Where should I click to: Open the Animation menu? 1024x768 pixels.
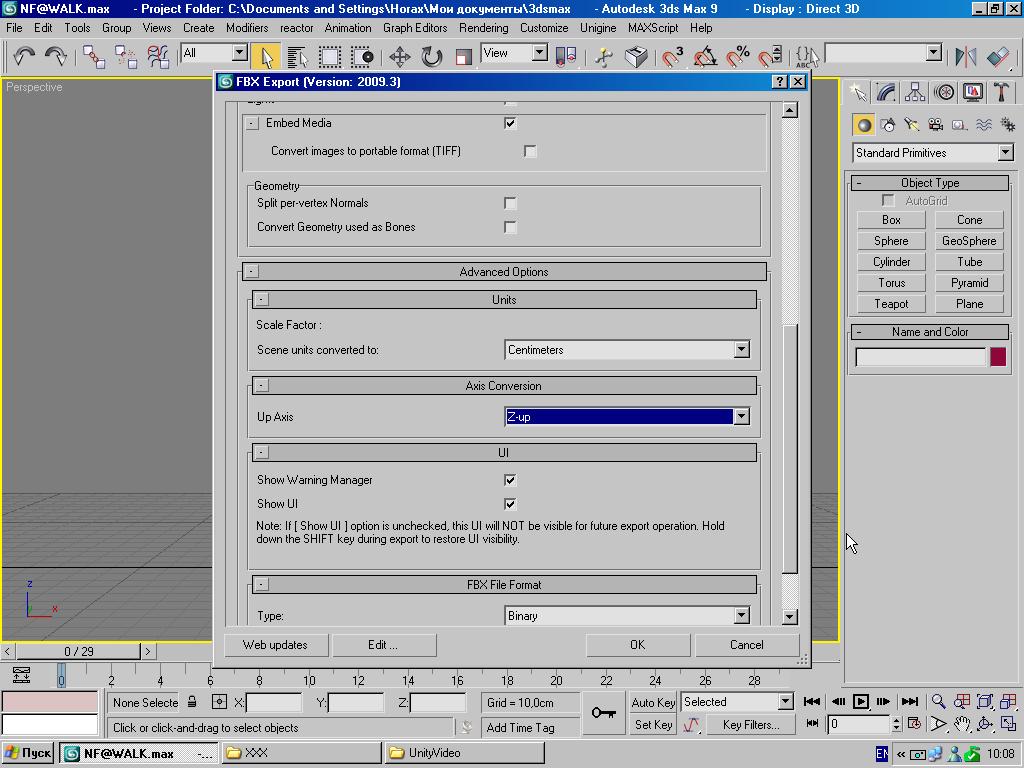point(347,28)
